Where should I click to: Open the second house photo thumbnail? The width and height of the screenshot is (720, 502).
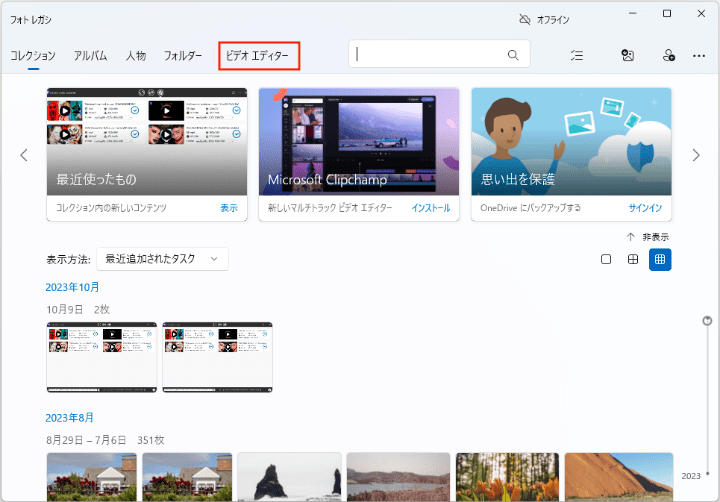[187, 477]
